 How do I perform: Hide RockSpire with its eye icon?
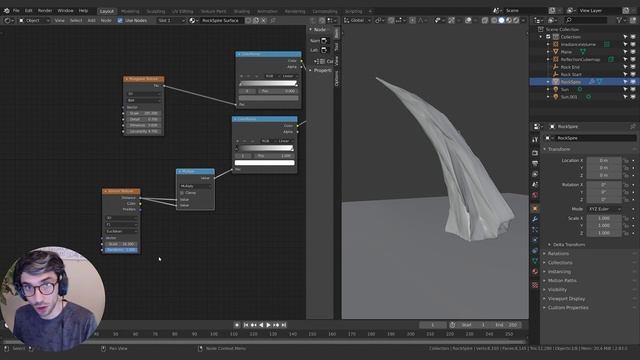(633, 82)
